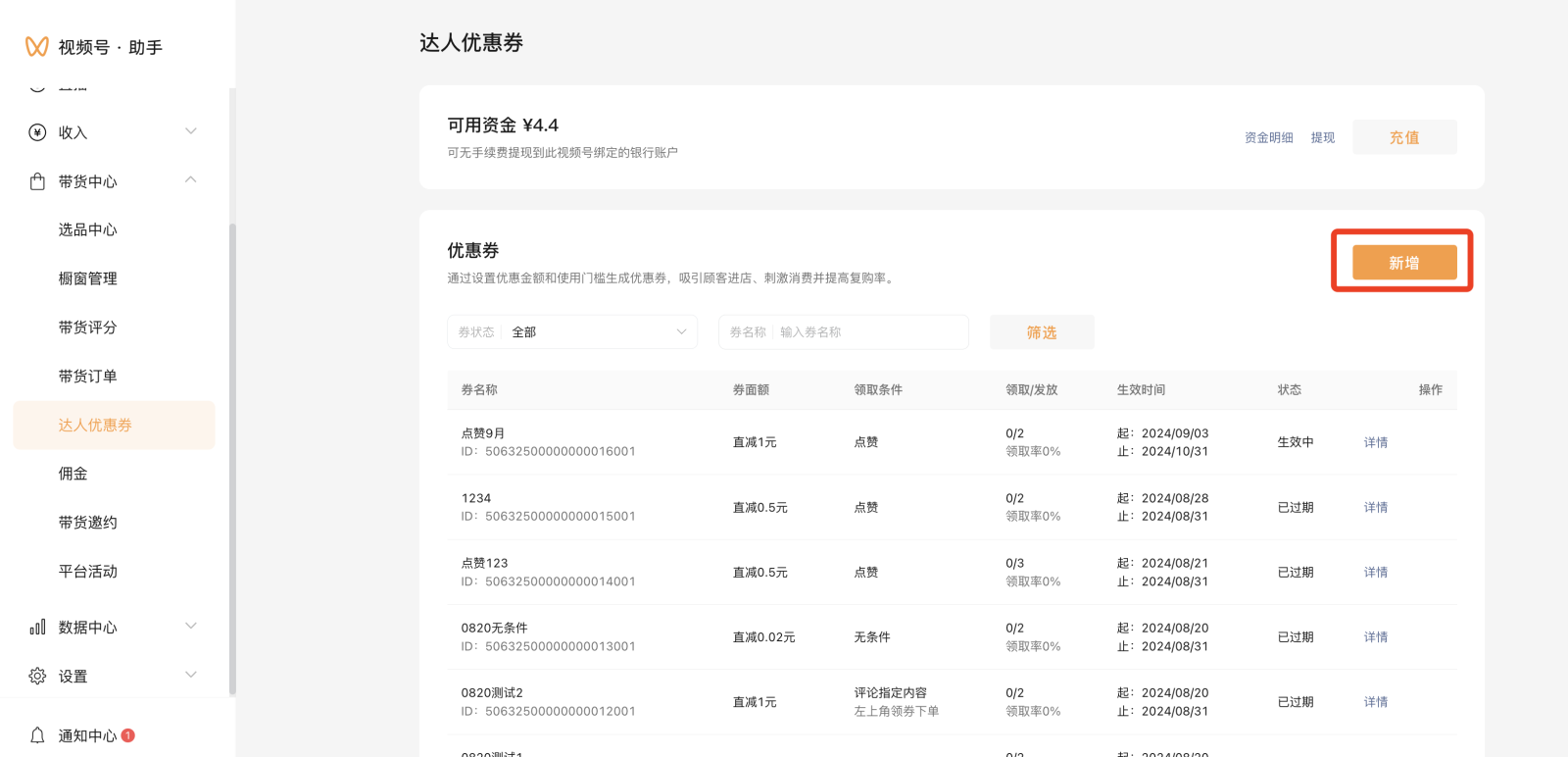
Task: Click the orange 新增 button
Action: [x=1403, y=263]
